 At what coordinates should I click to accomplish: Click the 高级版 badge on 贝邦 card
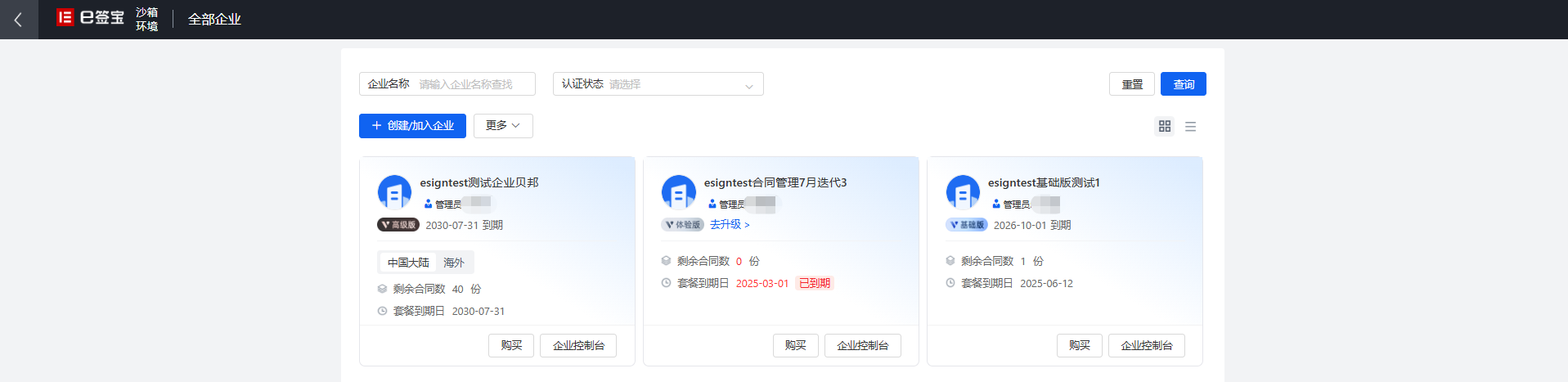[398, 225]
